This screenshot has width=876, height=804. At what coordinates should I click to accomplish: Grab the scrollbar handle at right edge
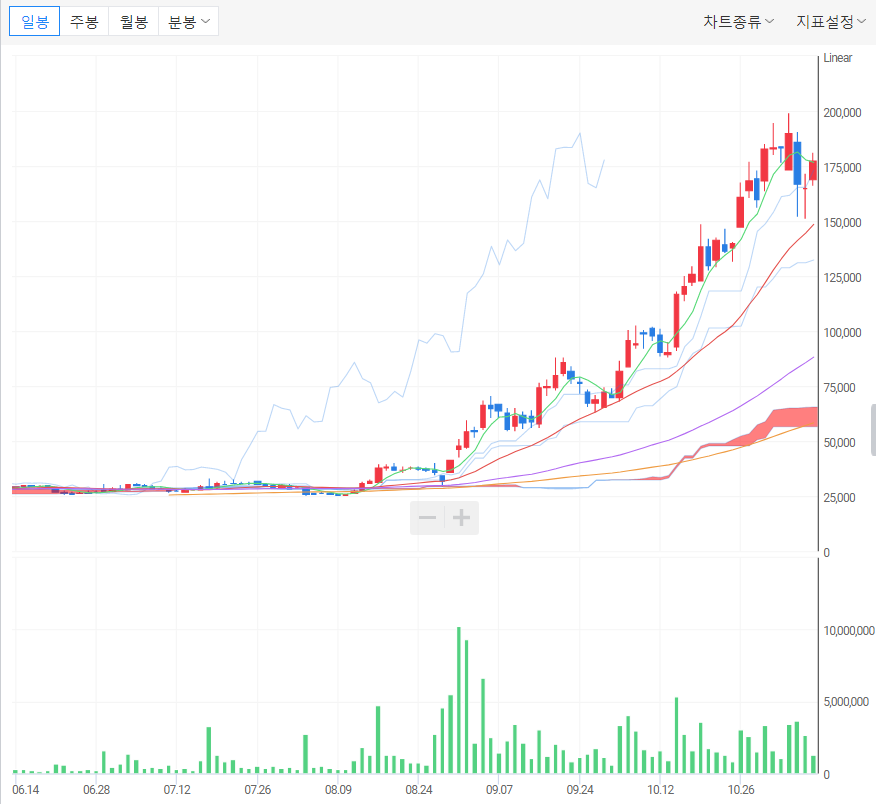click(x=873, y=430)
